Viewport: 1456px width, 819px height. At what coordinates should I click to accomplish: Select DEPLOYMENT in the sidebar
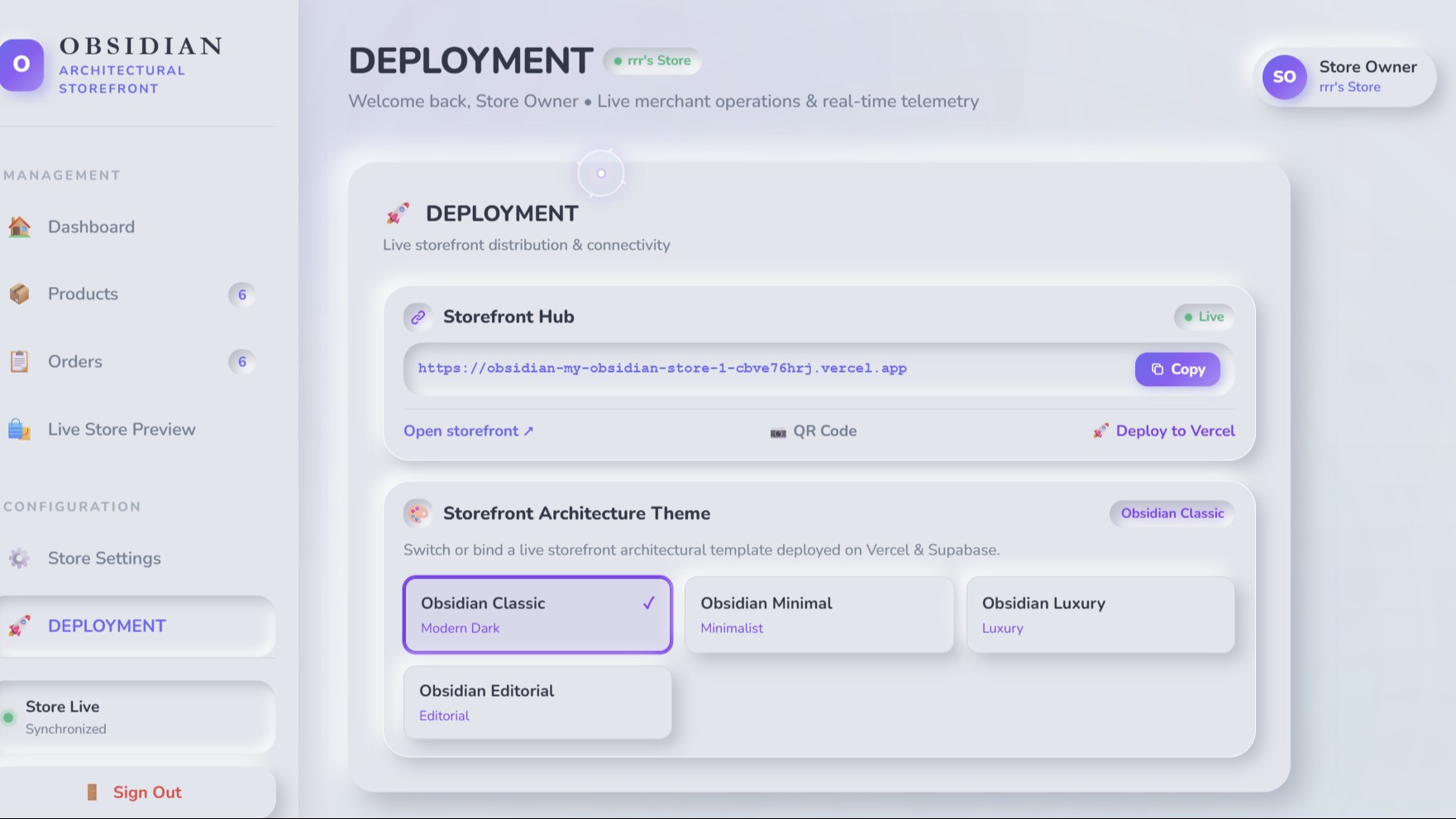137,626
